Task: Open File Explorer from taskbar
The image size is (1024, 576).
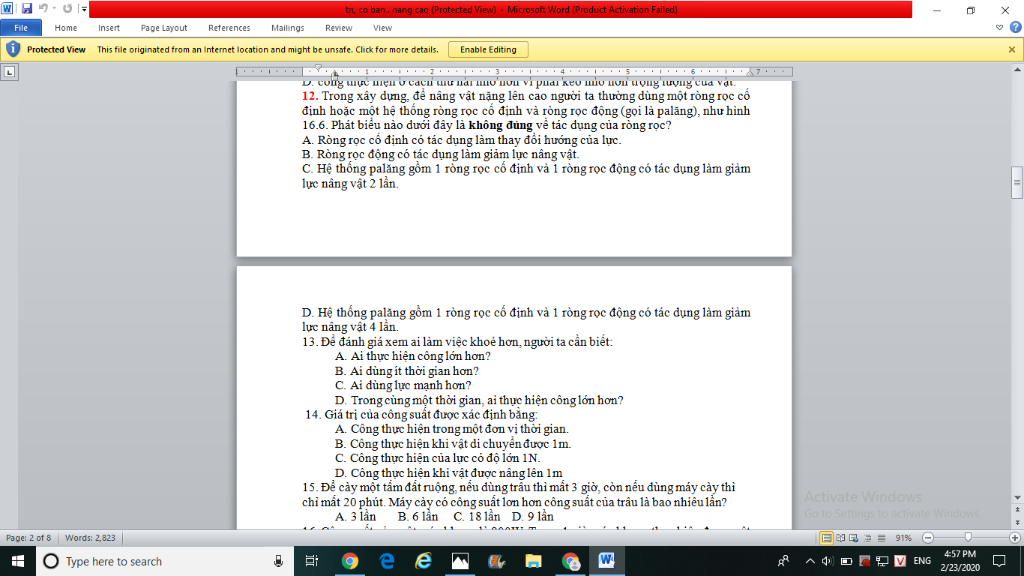Action: pos(533,561)
